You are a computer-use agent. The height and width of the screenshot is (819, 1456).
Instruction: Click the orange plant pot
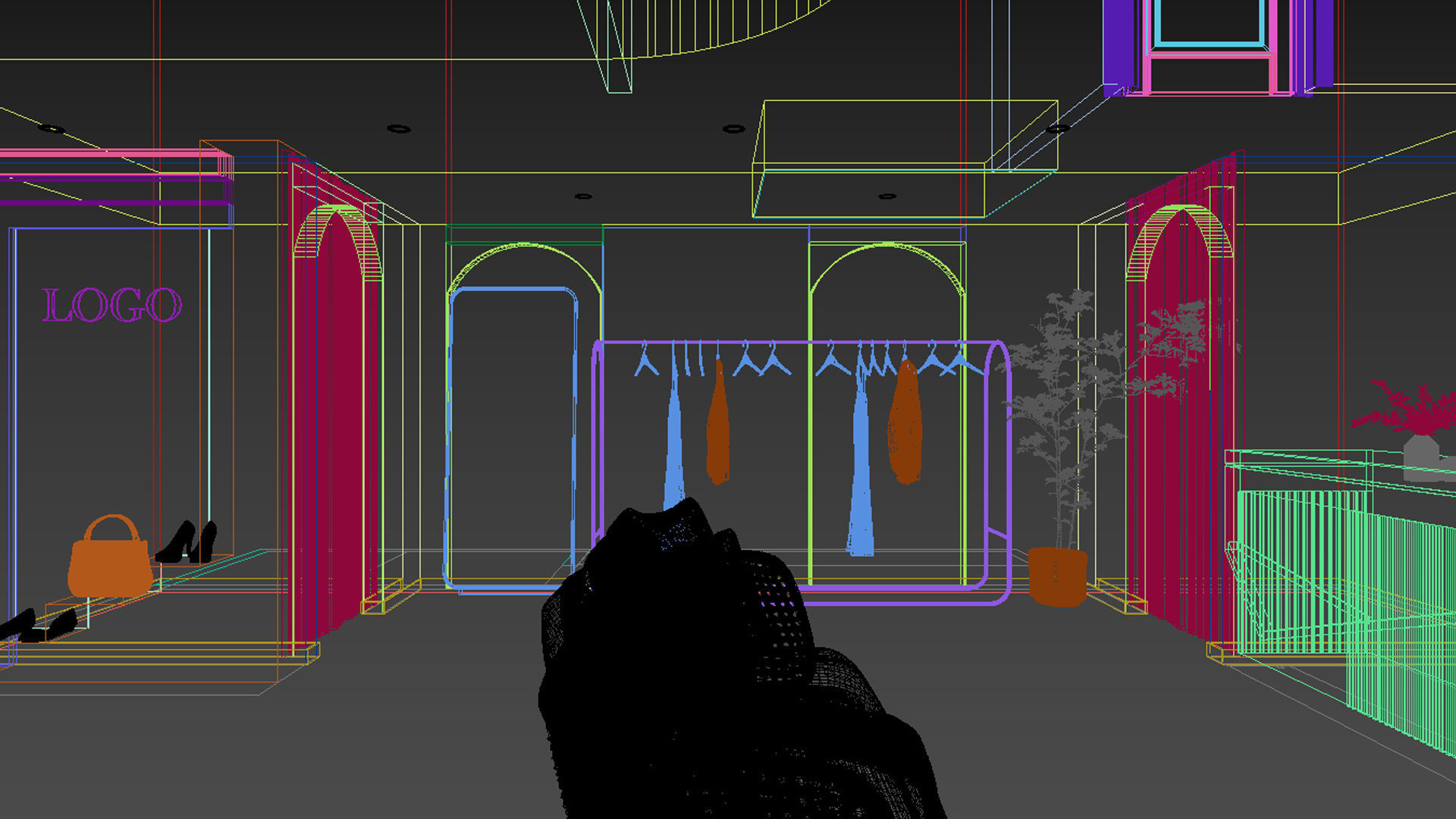point(1057,576)
